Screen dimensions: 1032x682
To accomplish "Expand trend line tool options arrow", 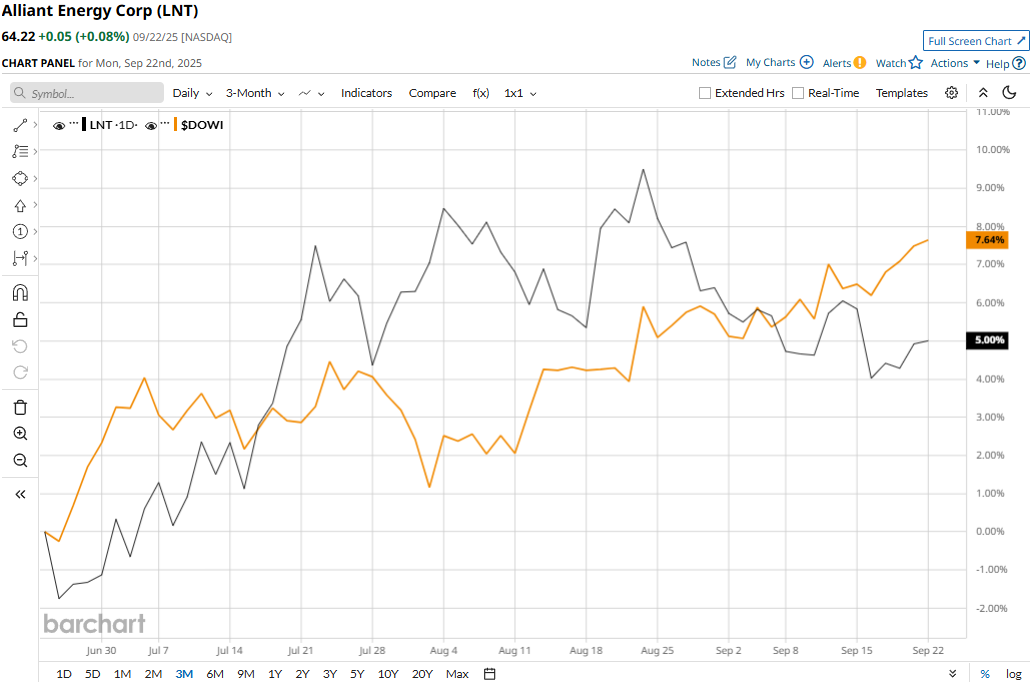I will tap(35, 124).
